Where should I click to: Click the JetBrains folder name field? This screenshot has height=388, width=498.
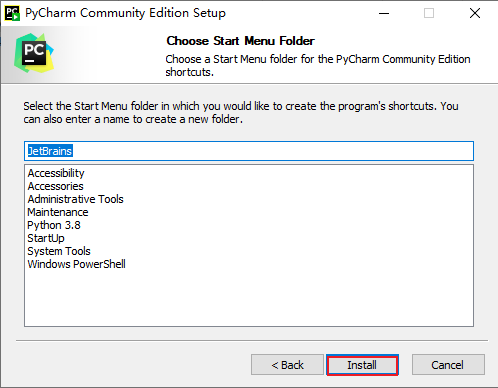click(249, 151)
